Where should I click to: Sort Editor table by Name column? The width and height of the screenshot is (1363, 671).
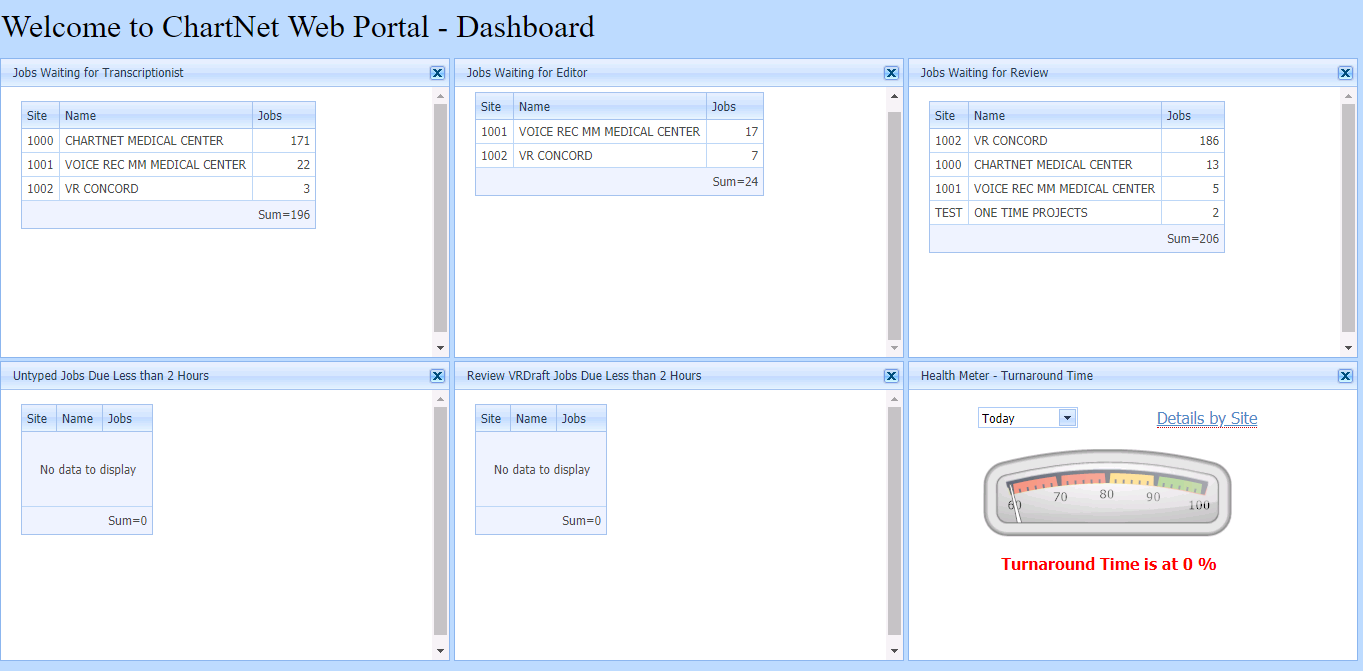pyautogui.click(x=610, y=106)
